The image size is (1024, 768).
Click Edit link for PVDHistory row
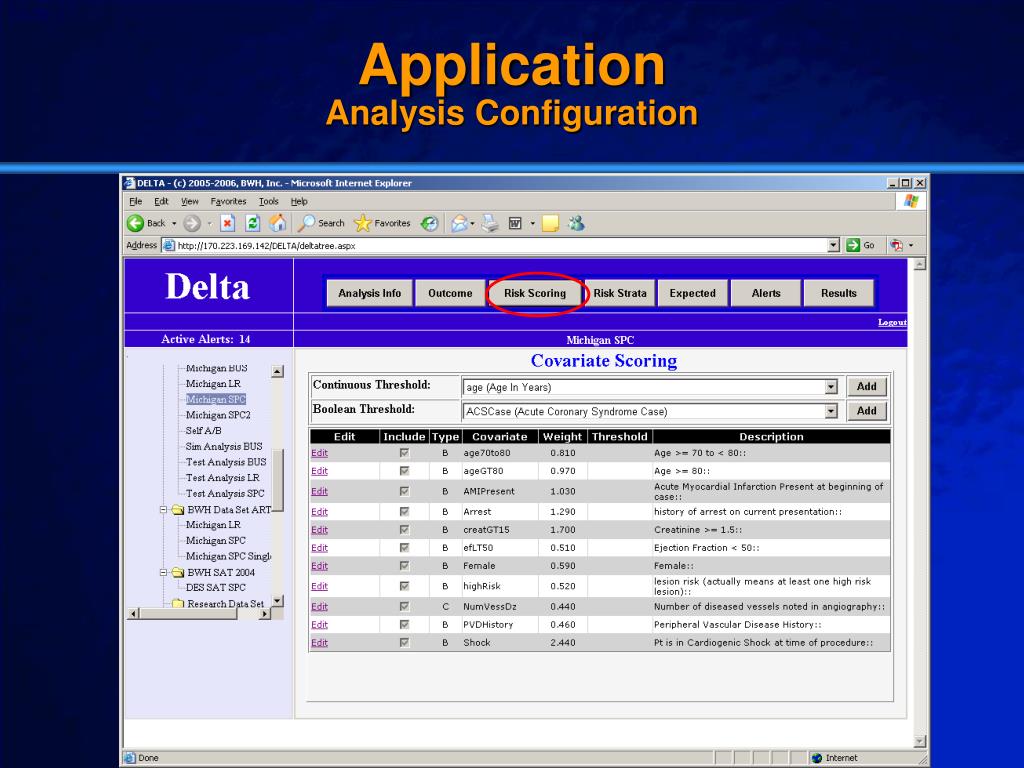pyautogui.click(x=319, y=625)
